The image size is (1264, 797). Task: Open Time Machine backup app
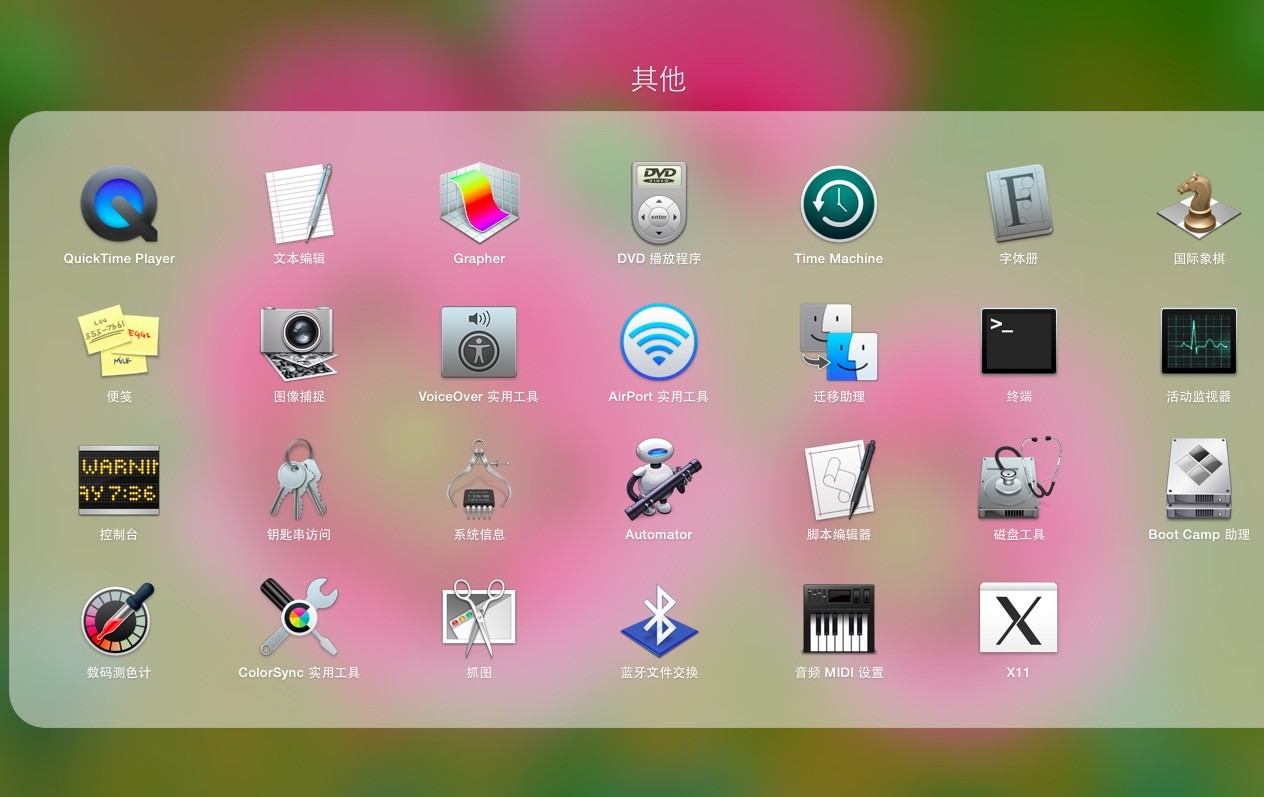838,204
